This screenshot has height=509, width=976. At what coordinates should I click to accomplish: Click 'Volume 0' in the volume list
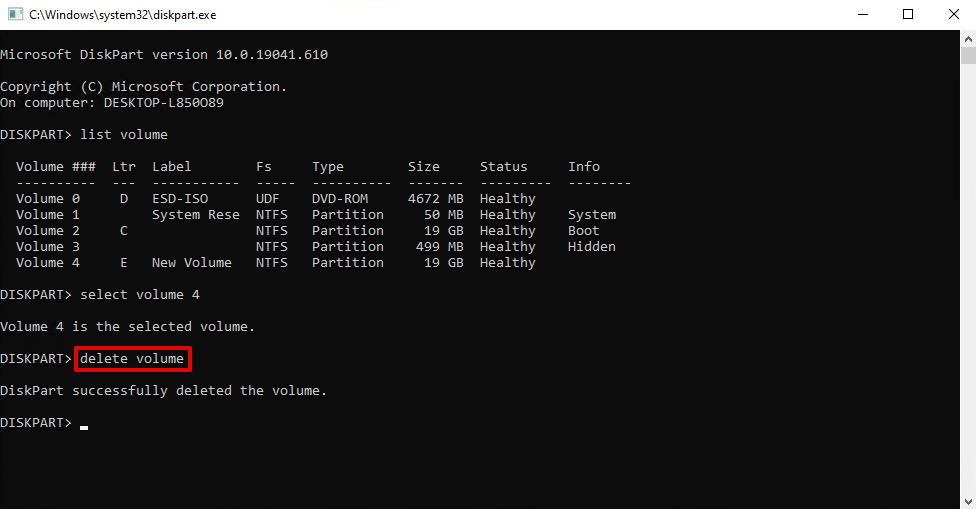48,198
